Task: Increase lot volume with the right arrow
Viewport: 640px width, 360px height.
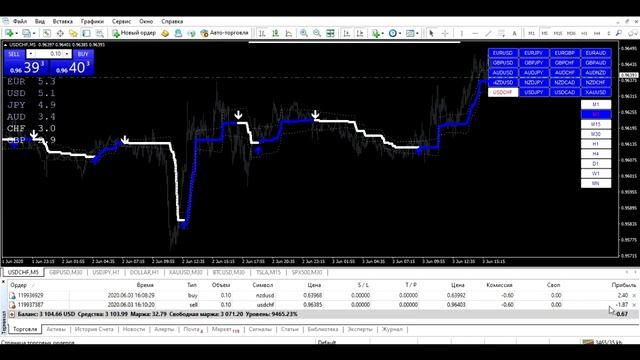Action: coord(67,54)
